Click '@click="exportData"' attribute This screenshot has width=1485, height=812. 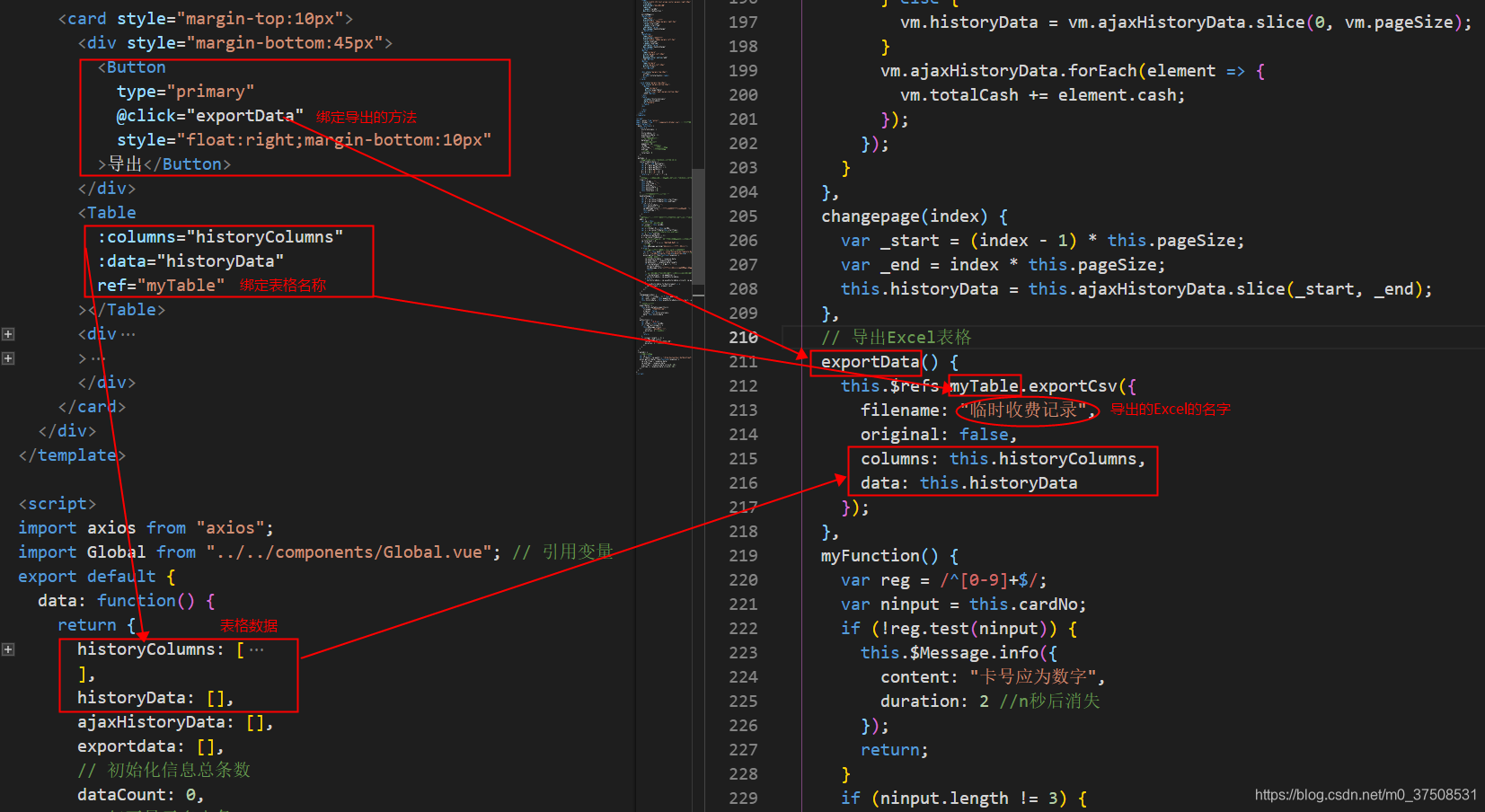209,116
